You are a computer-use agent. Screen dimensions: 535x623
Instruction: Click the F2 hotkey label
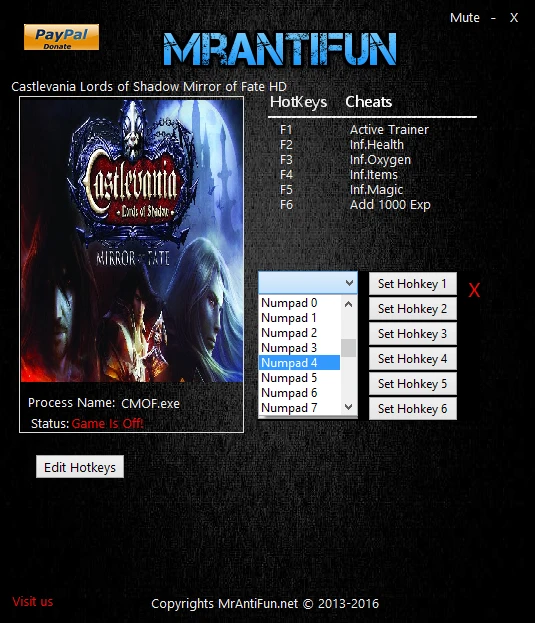(x=286, y=145)
